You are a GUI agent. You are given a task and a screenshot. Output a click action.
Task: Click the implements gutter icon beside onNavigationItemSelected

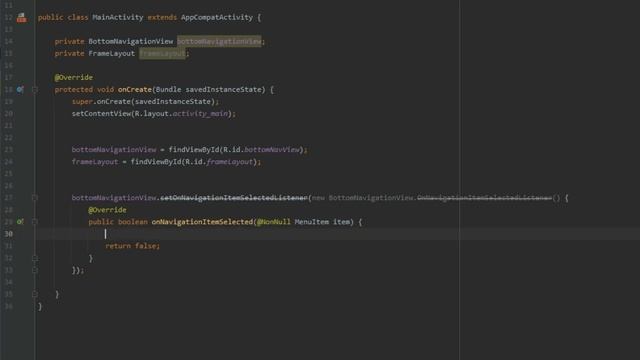pos(20,222)
